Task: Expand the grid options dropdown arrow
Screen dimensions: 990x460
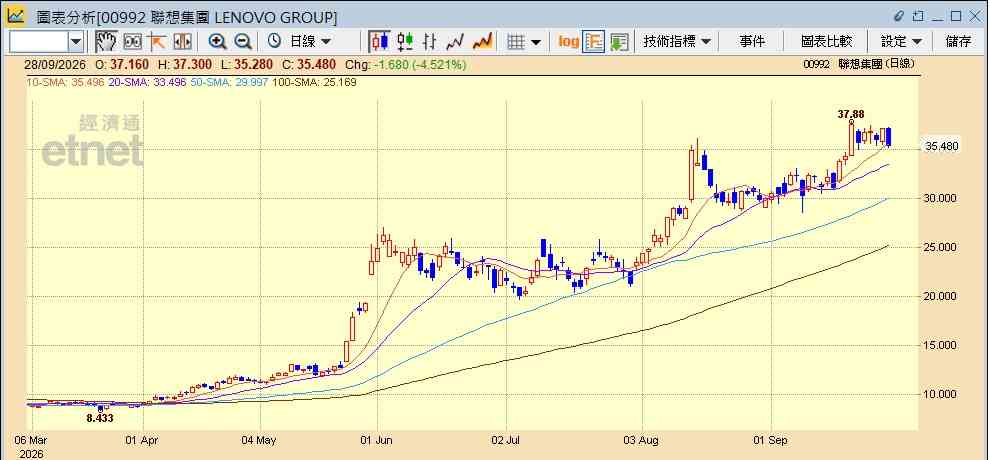Action: (535, 42)
